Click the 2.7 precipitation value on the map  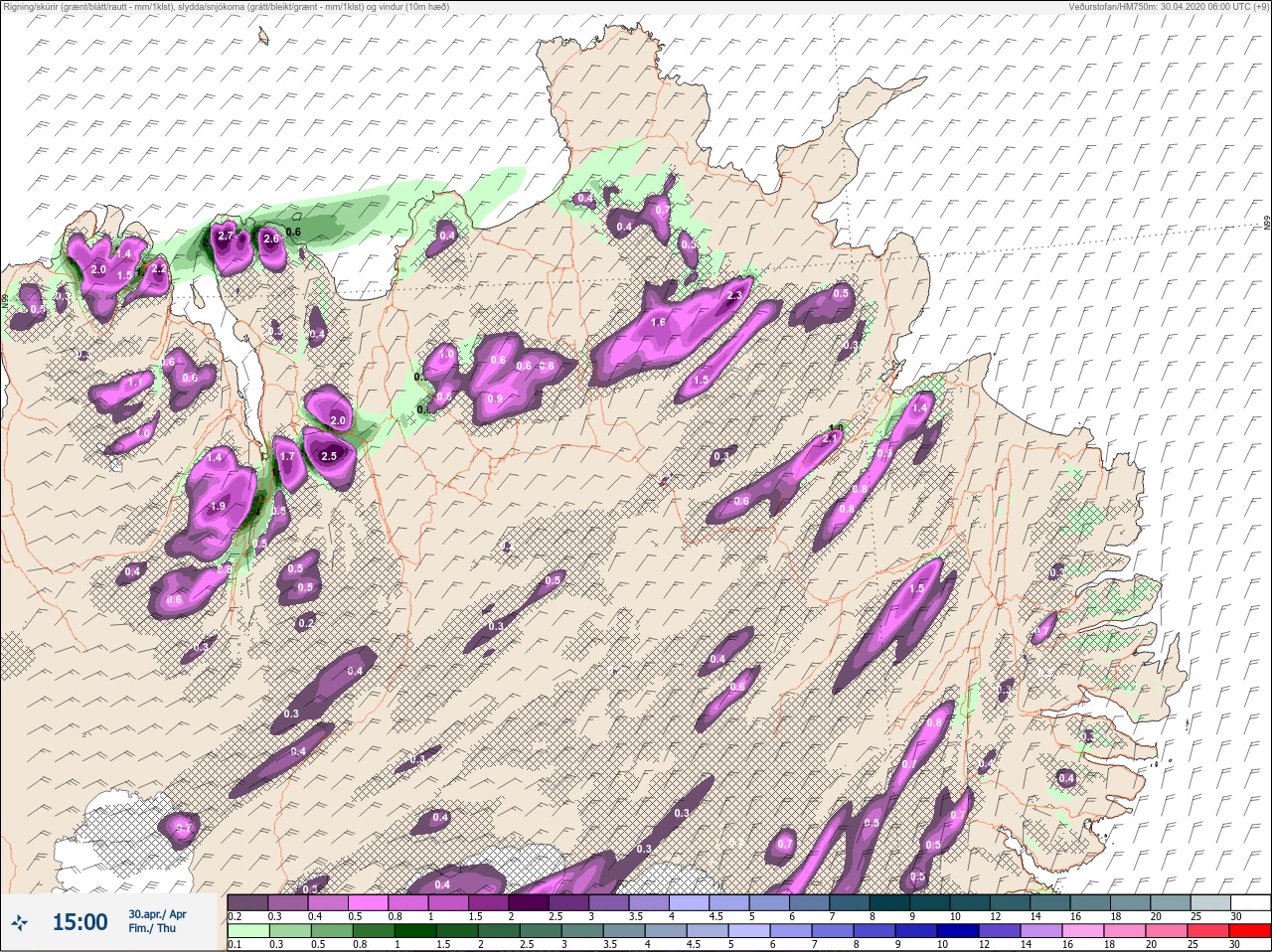tap(226, 236)
